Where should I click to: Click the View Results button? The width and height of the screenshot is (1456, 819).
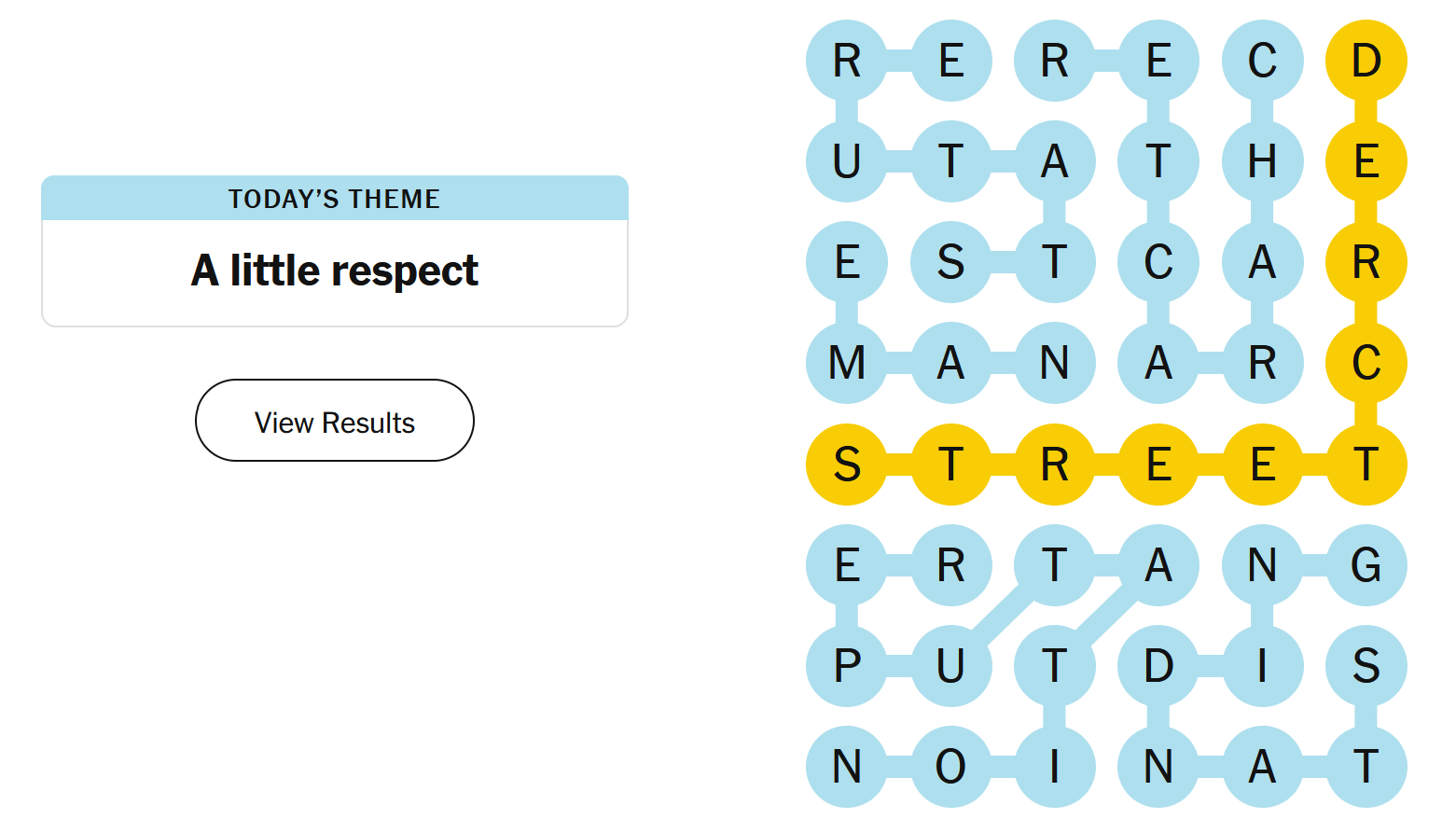334,421
